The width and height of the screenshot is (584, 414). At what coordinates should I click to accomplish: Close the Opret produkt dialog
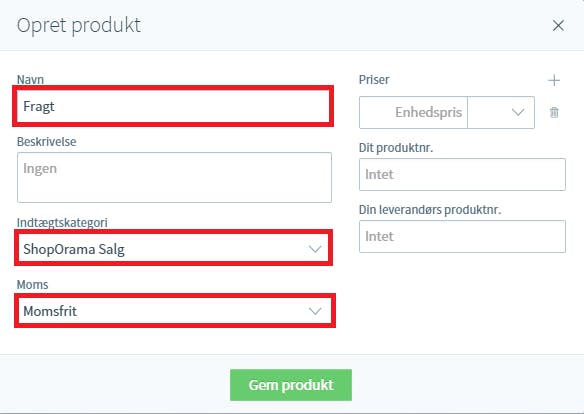pos(558,26)
